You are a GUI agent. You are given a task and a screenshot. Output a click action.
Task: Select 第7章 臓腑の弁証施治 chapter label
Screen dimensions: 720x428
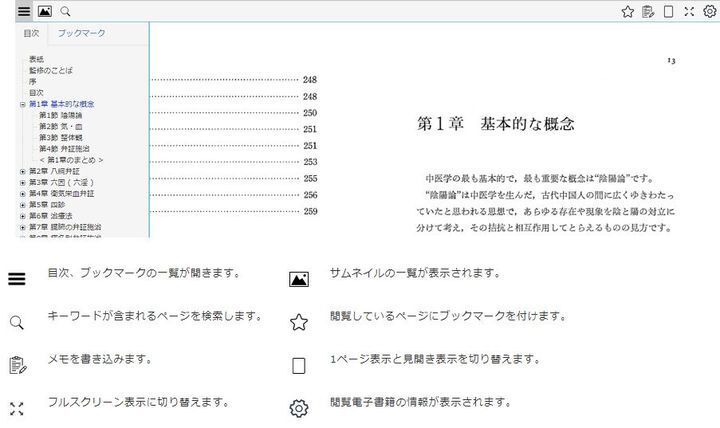coord(65,227)
